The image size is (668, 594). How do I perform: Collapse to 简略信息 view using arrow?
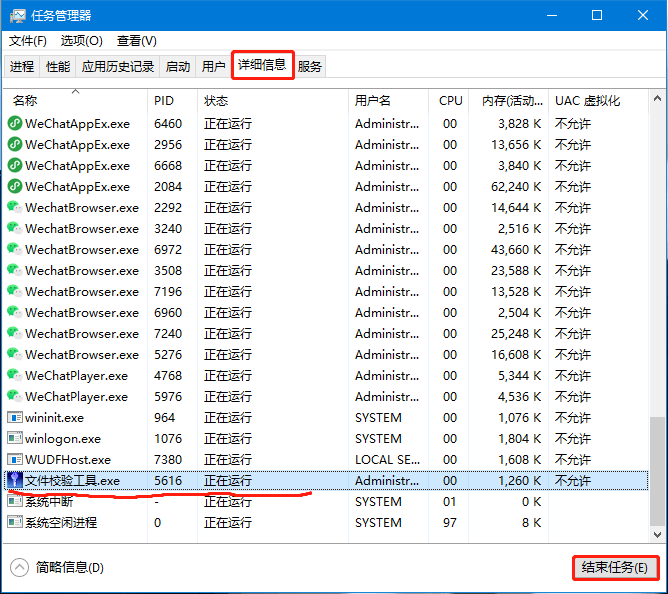[x=19, y=568]
